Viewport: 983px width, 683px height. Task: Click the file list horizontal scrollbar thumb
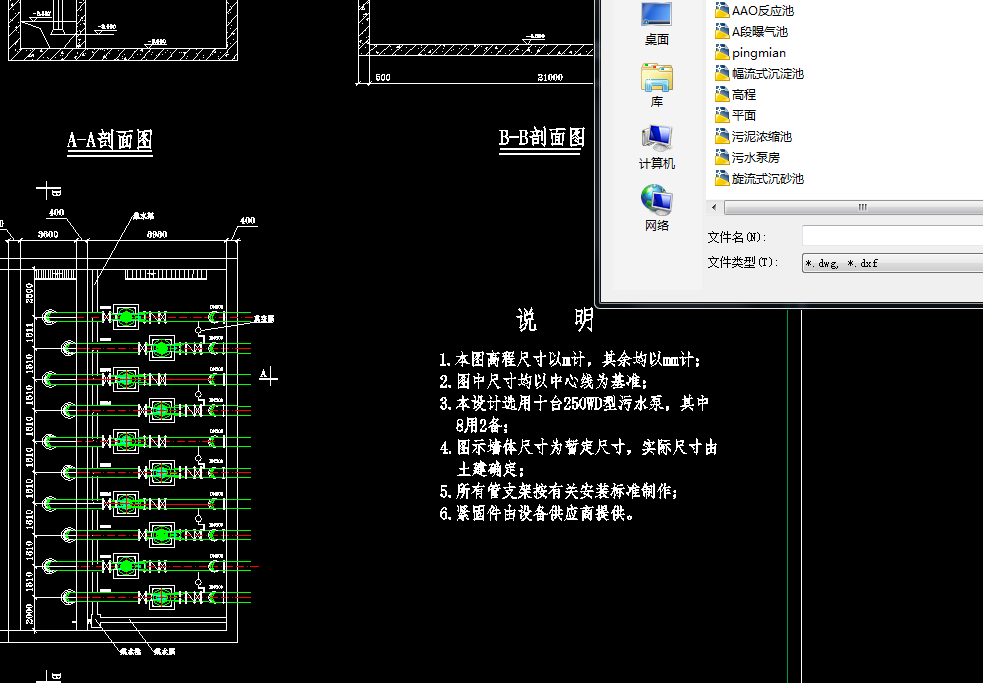(854, 207)
